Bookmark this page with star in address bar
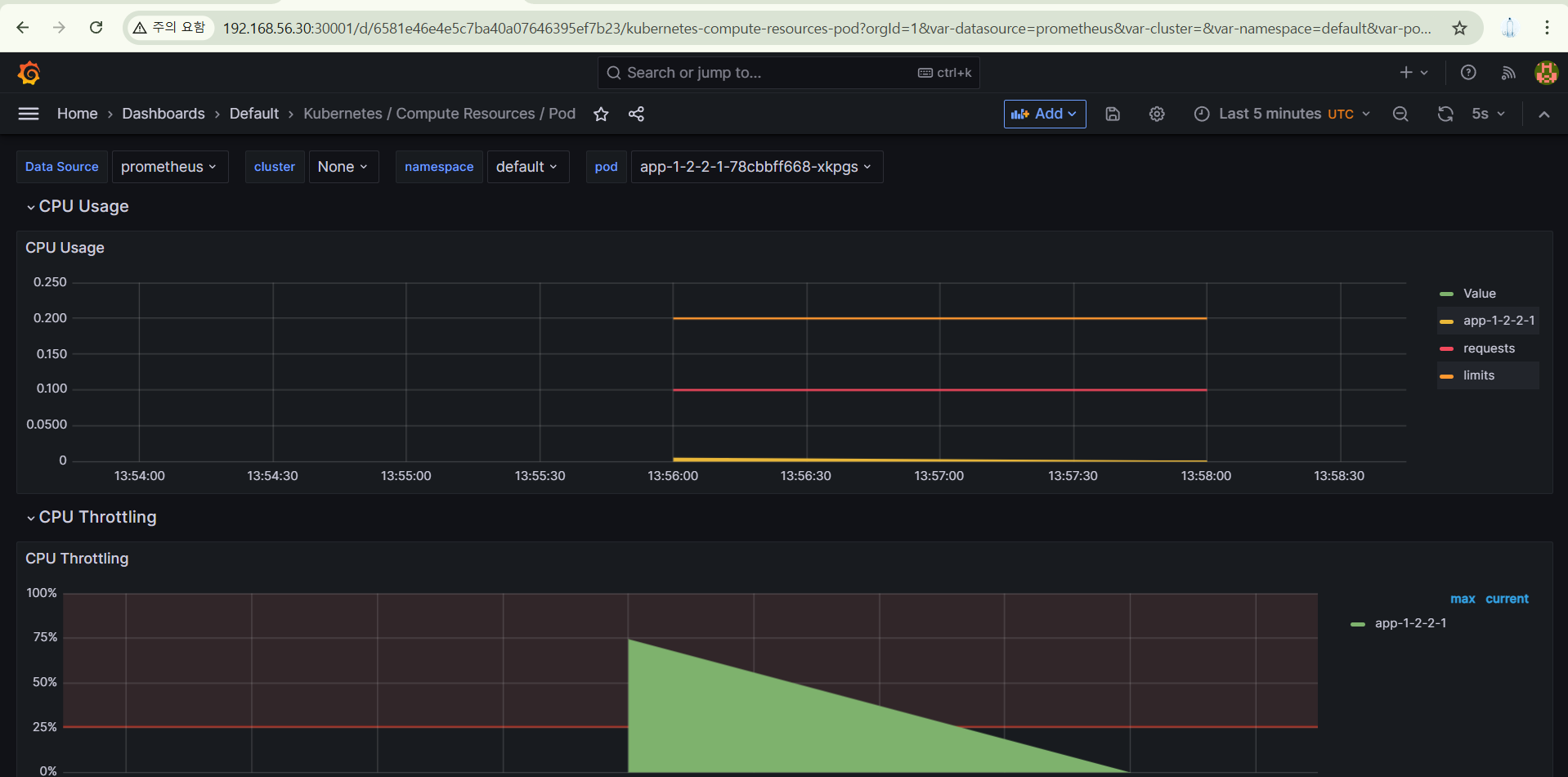Viewport: 1568px width, 777px height. (1459, 28)
